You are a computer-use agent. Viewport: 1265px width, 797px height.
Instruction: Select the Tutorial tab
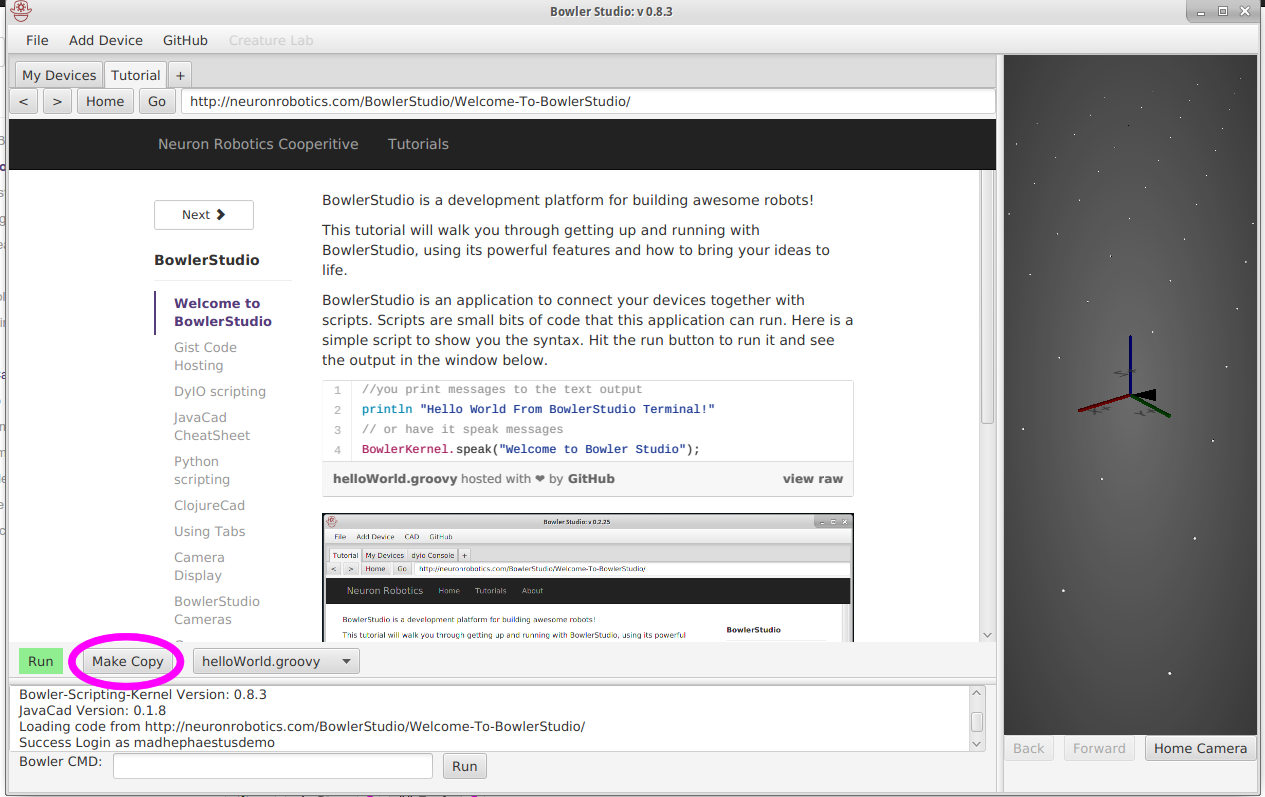(x=135, y=75)
